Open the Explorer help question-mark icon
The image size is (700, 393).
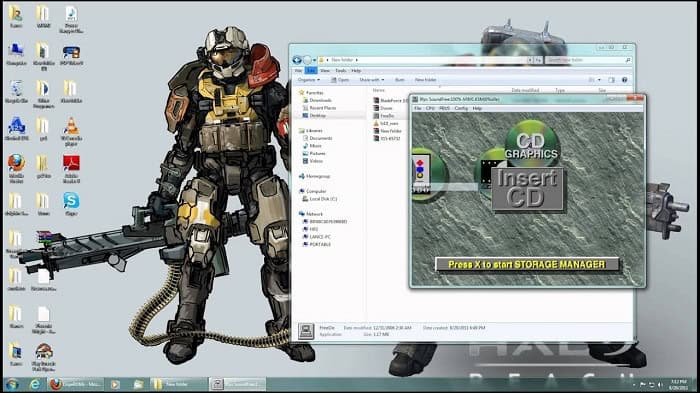click(625, 80)
